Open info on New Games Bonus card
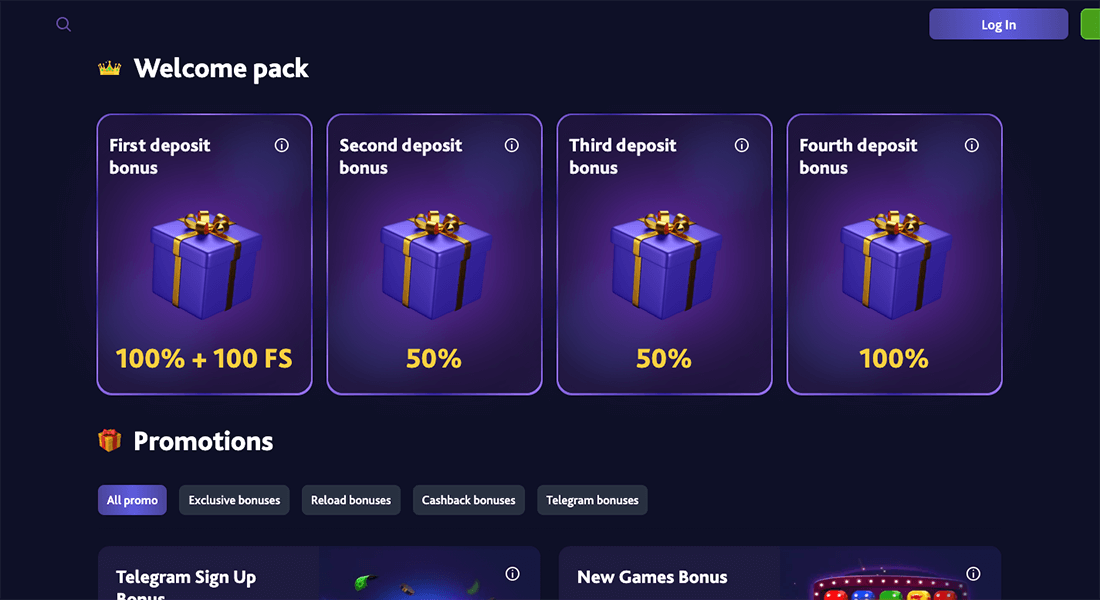 [x=972, y=573]
